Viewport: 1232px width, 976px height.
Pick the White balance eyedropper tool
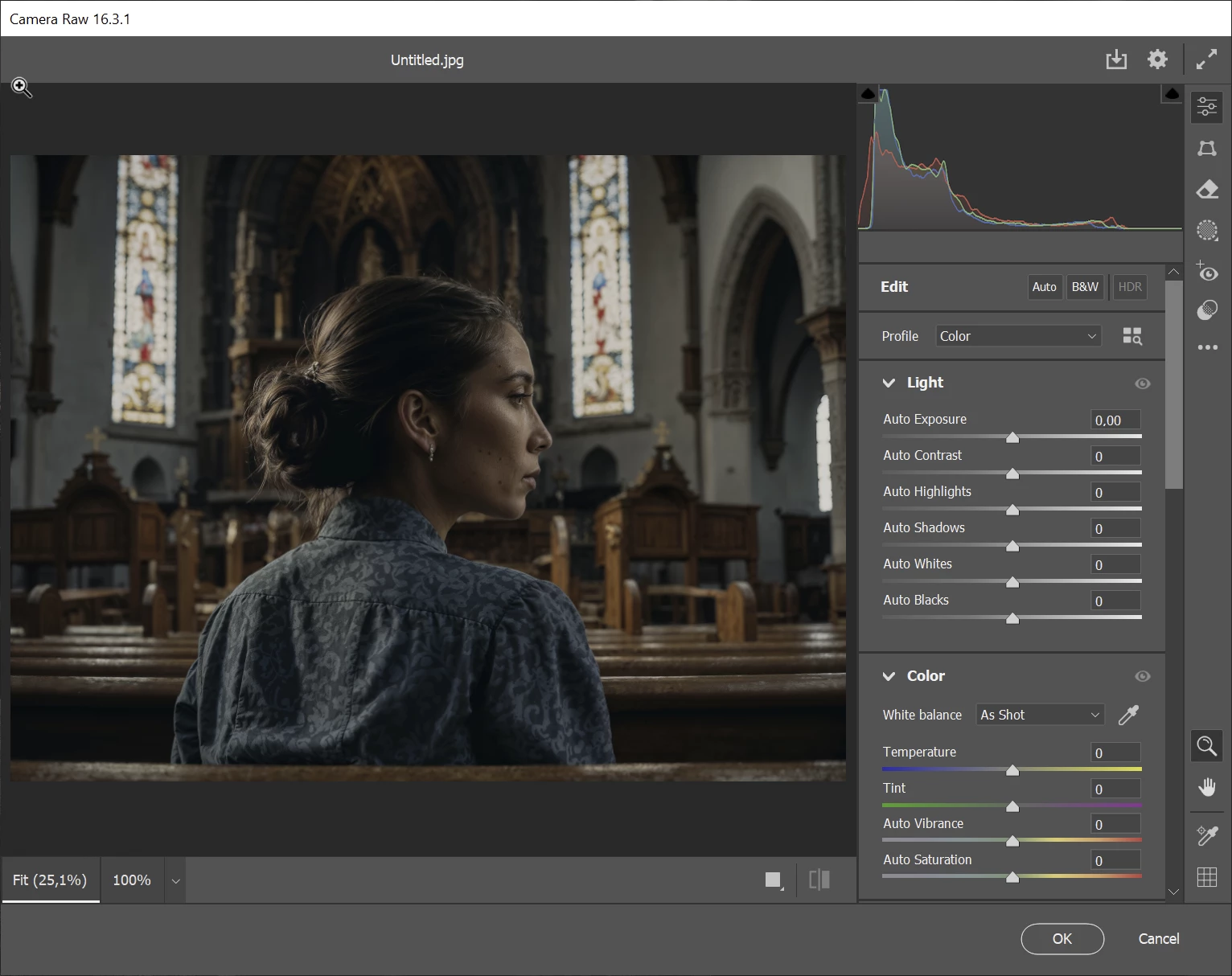pyautogui.click(x=1128, y=715)
